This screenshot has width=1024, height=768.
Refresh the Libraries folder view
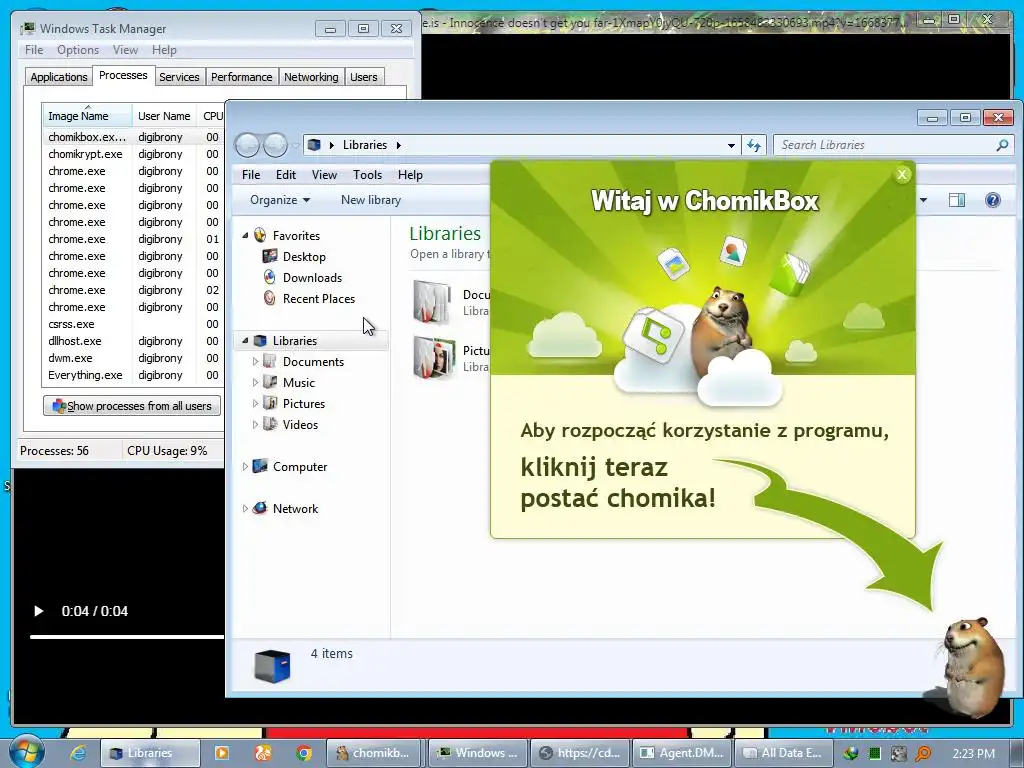(x=754, y=145)
